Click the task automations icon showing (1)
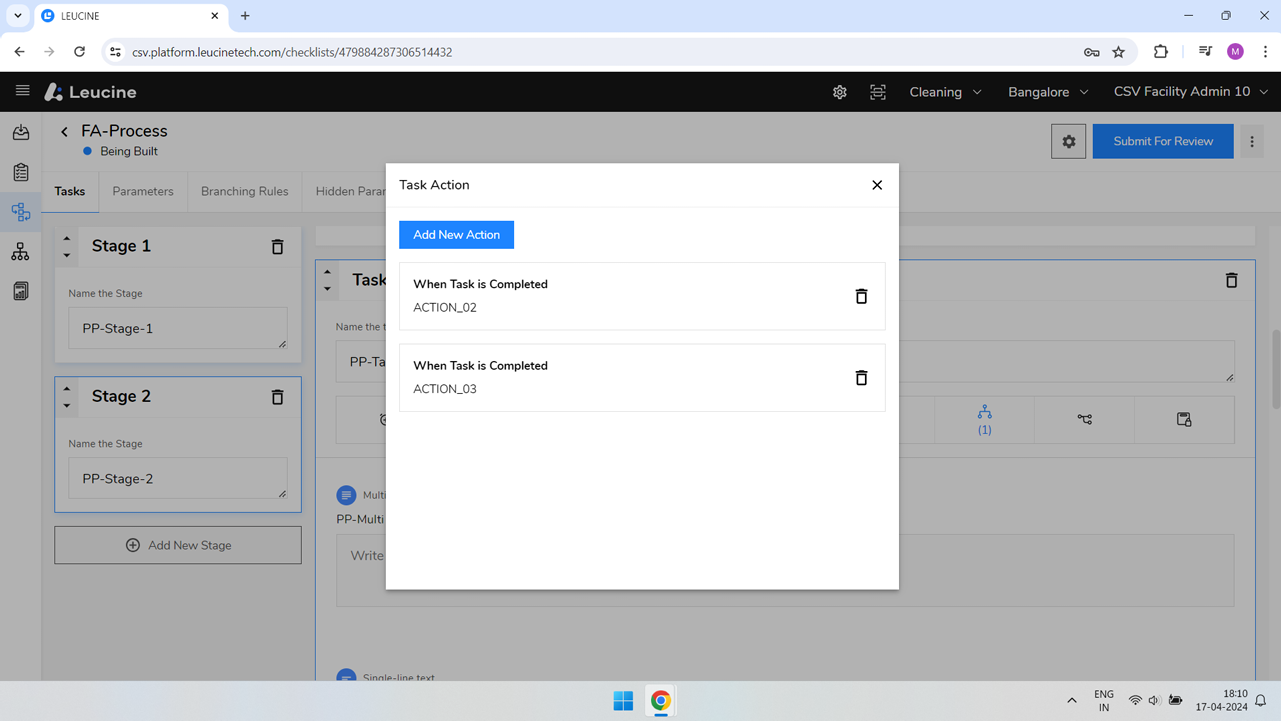 pyautogui.click(x=984, y=419)
